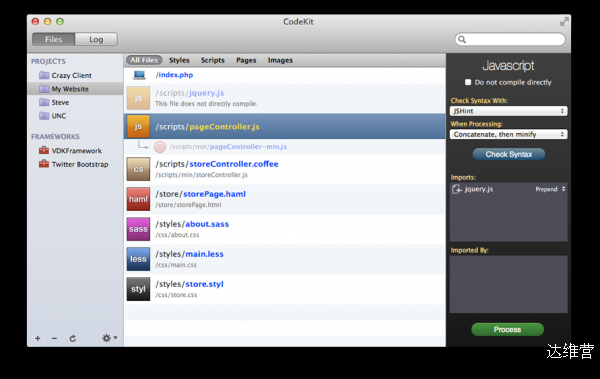Select the /scripts/jquery.js file row
This screenshot has height=379, width=600.
tap(285, 98)
